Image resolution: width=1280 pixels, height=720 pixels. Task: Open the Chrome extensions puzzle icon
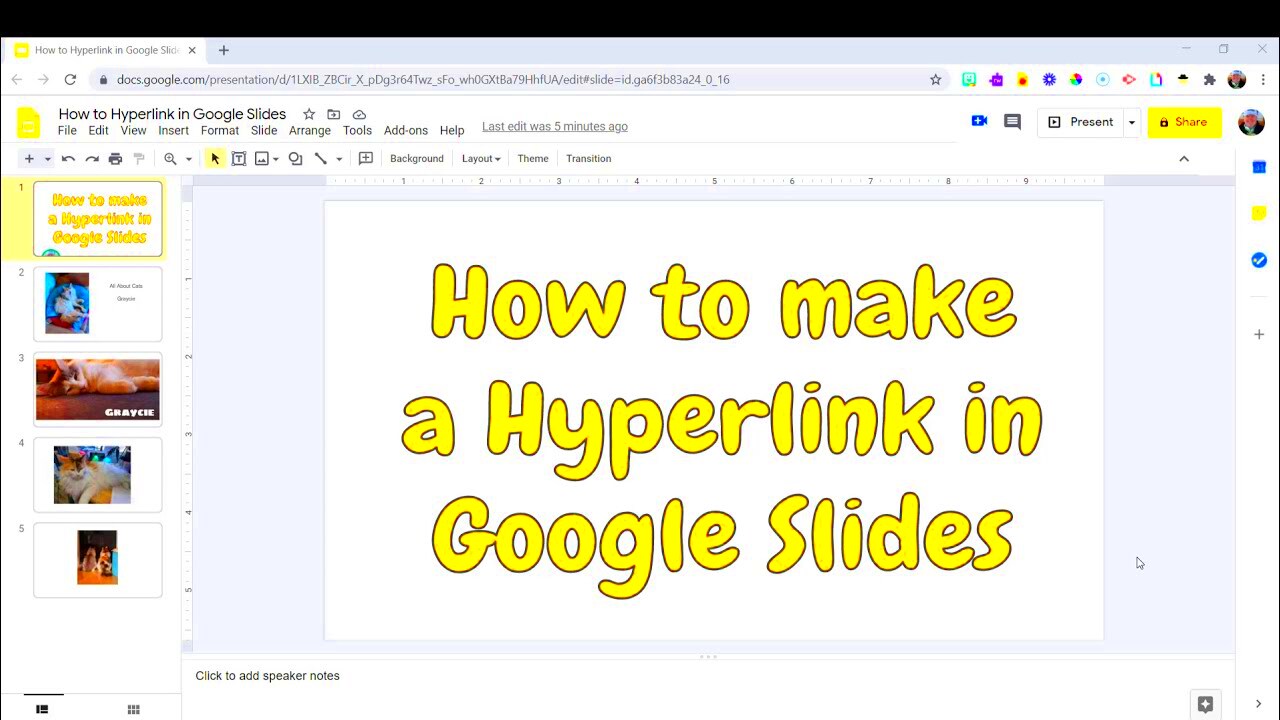pyautogui.click(x=1209, y=79)
